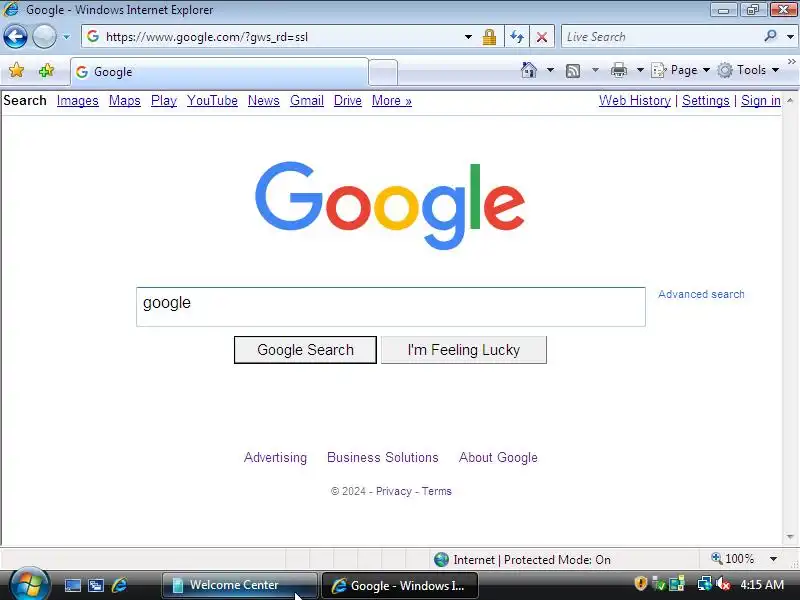Click the Live Search magnifier icon
Viewport: 800px width, 600px height.
[770, 36]
